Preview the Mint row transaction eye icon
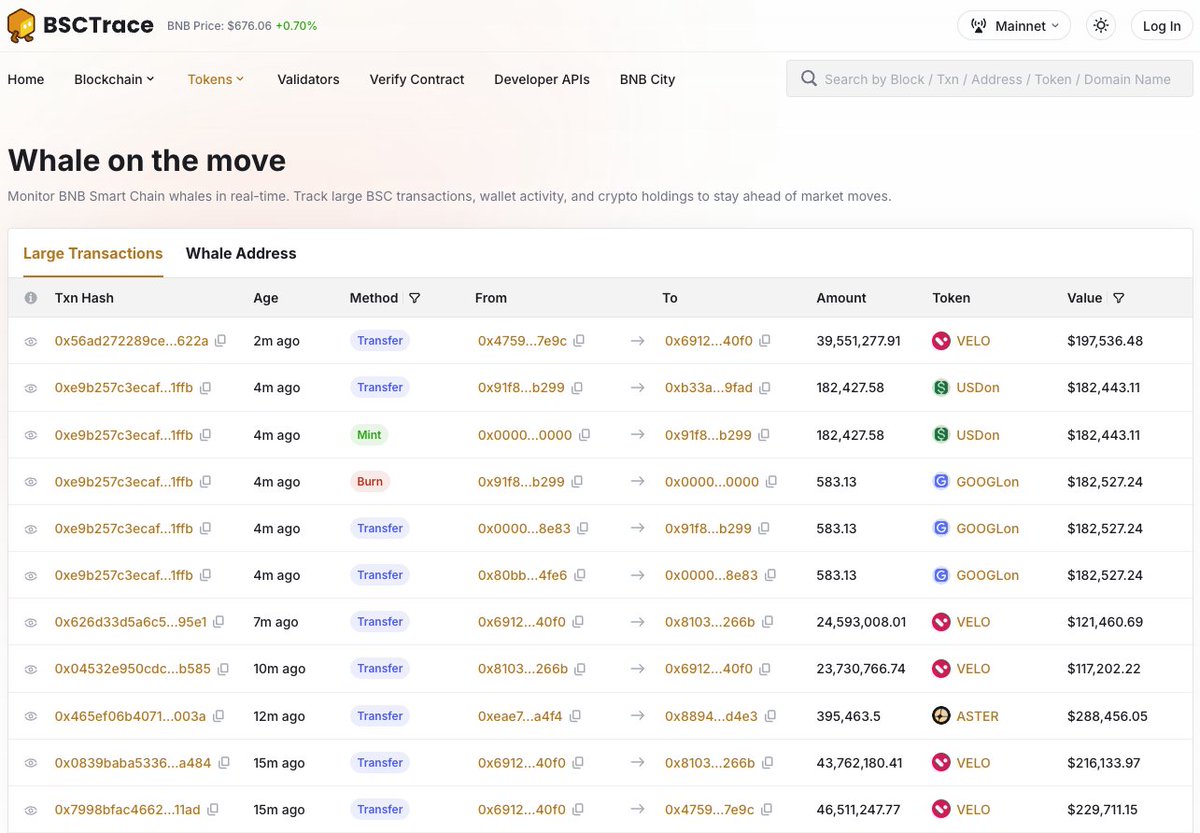 coord(31,436)
